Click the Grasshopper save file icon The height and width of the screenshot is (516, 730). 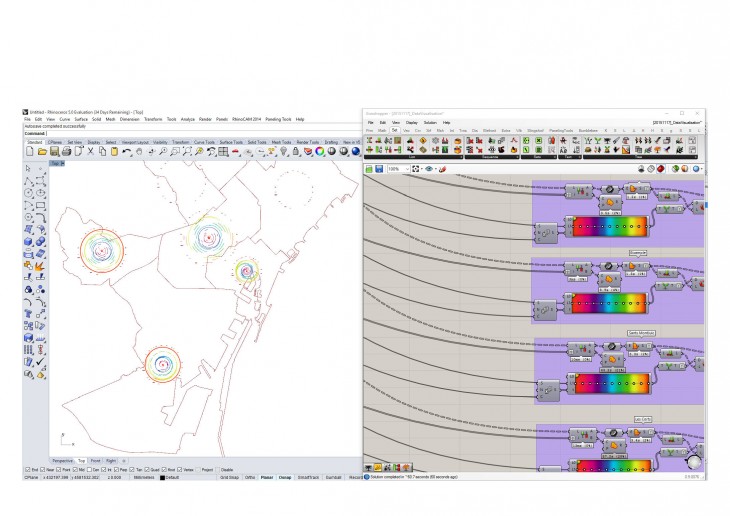(x=380, y=169)
